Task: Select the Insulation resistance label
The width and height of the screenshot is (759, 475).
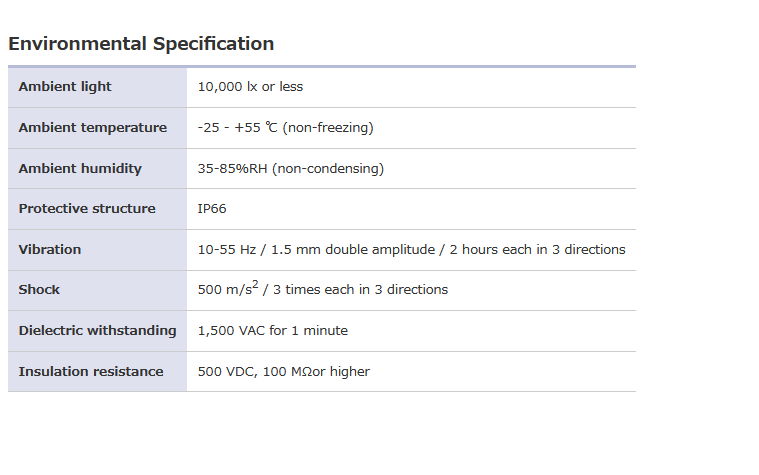Action: point(91,372)
